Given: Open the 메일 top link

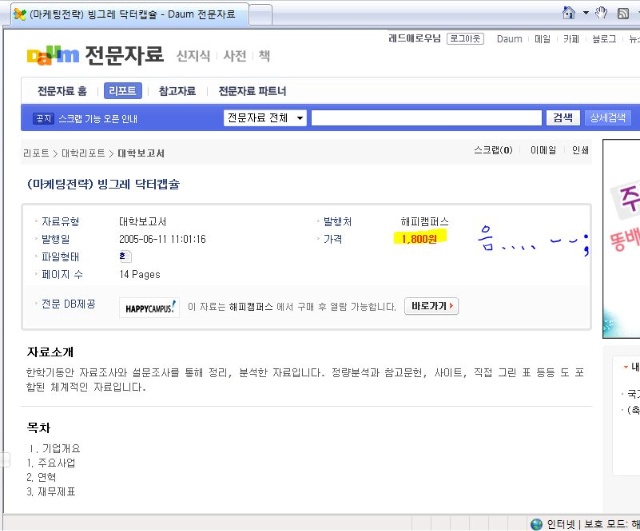Looking at the screenshot, I should (x=542, y=39).
